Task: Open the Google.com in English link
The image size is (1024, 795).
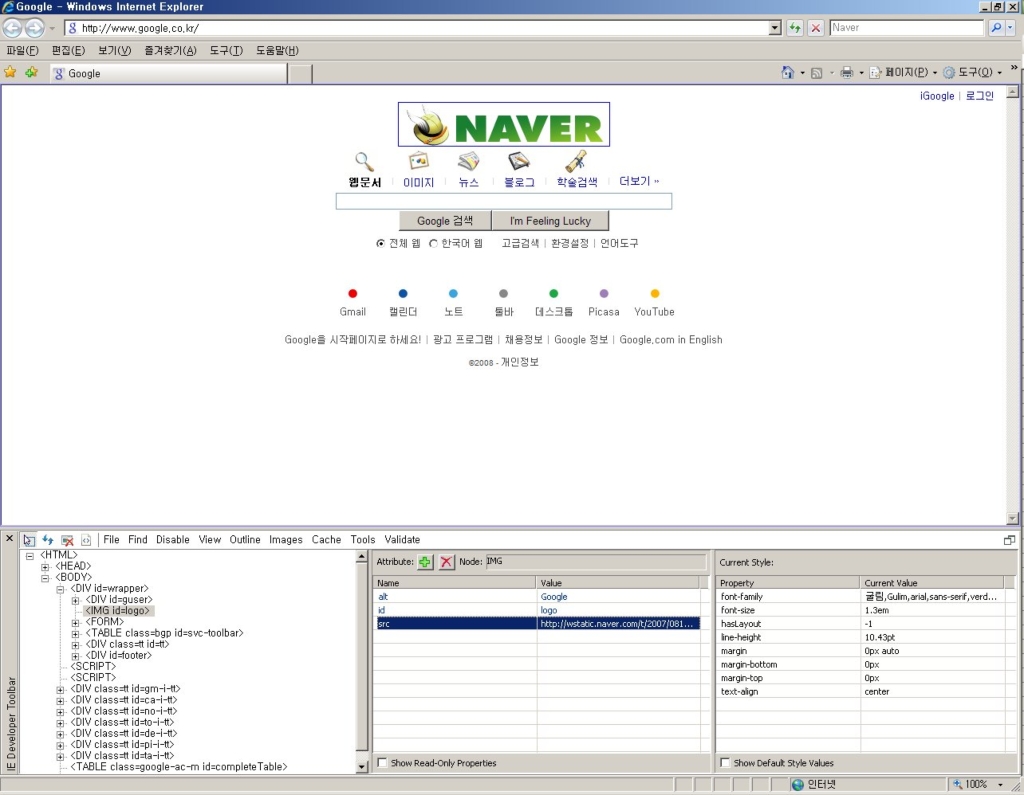Action: click(x=671, y=340)
